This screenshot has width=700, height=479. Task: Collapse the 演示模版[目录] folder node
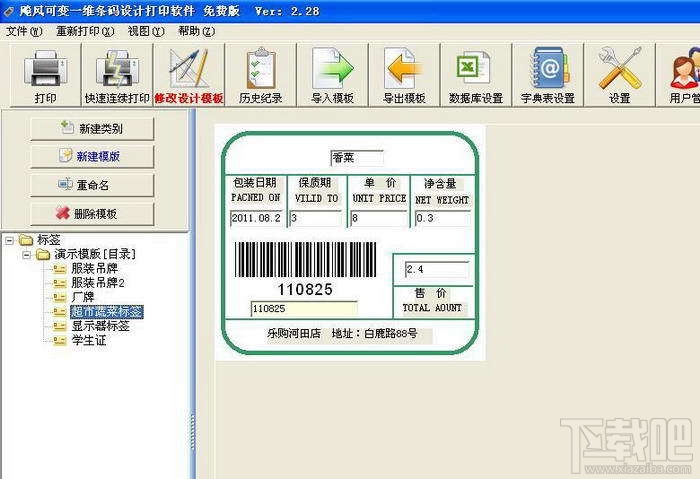(x=27, y=255)
